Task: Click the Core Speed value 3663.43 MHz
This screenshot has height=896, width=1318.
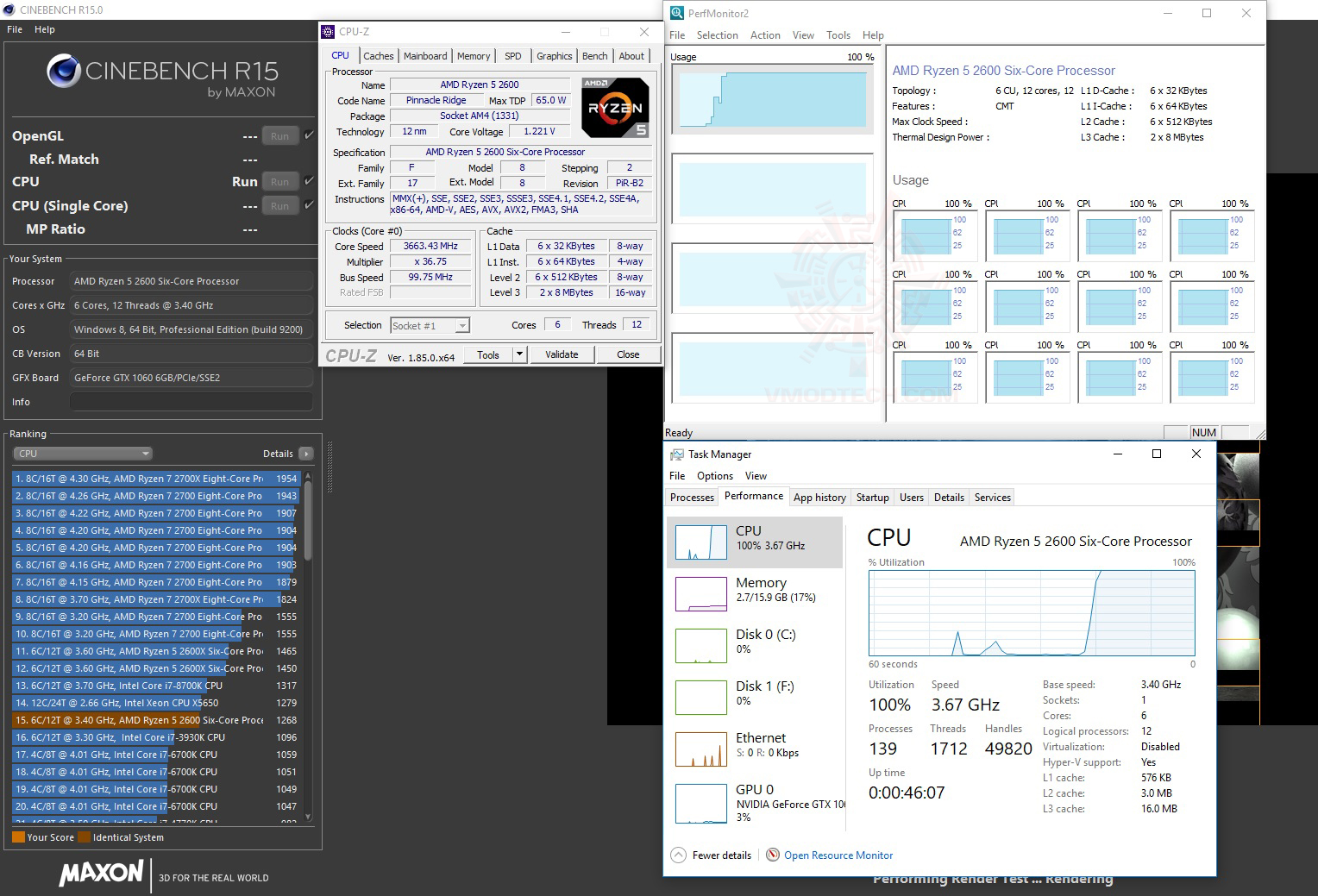Action: pos(430,246)
